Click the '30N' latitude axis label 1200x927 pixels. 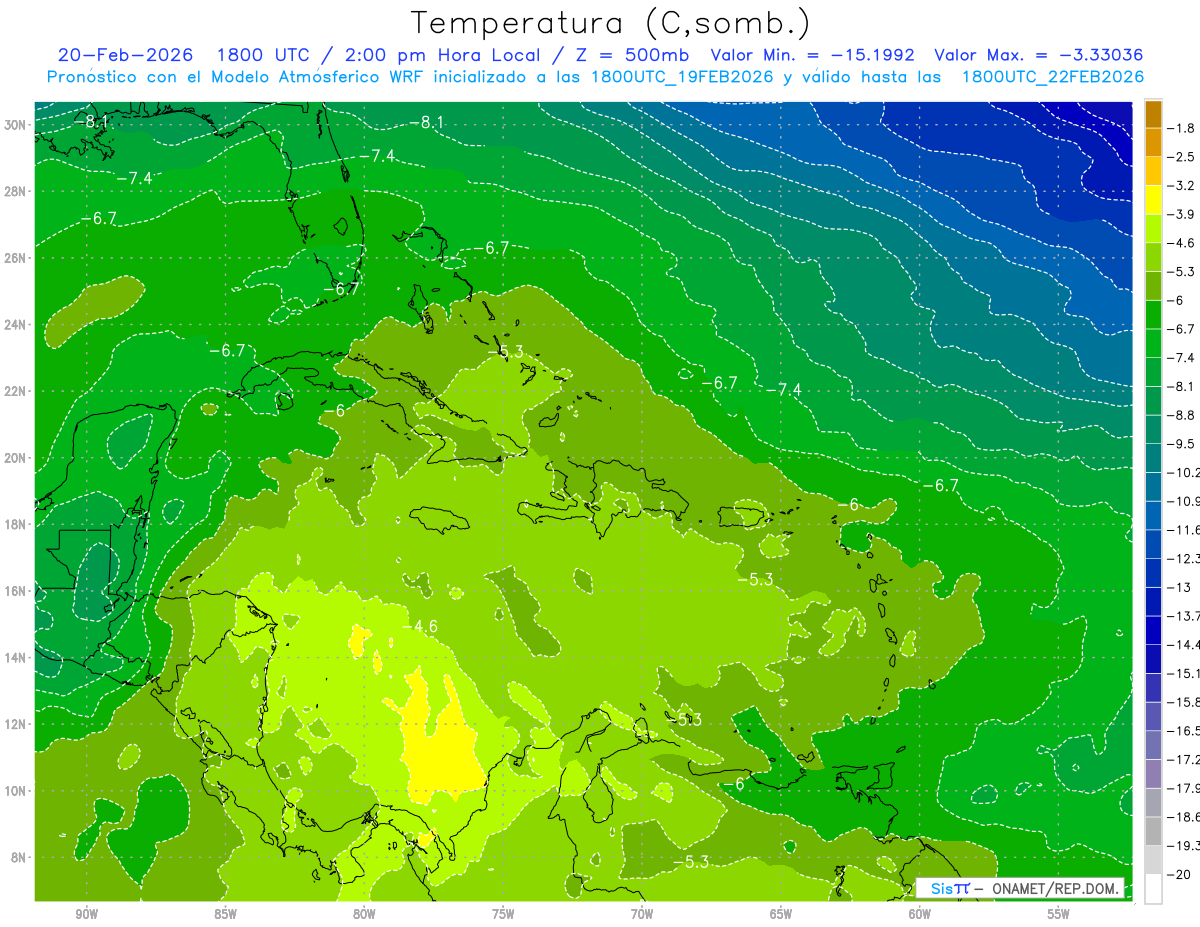point(17,125)
